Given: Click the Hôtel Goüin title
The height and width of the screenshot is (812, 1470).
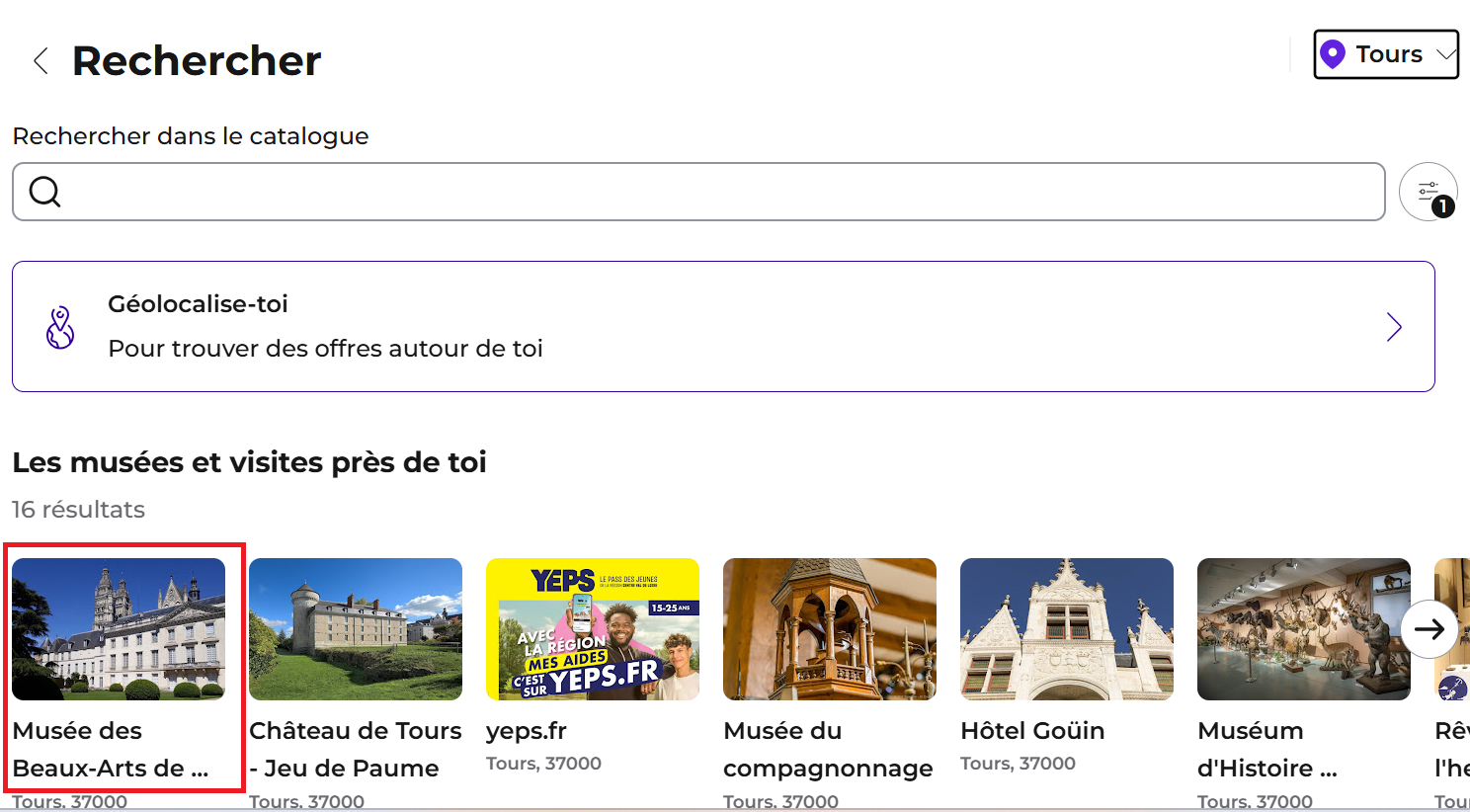Looking at the screenshot, I should [1032, 731].
